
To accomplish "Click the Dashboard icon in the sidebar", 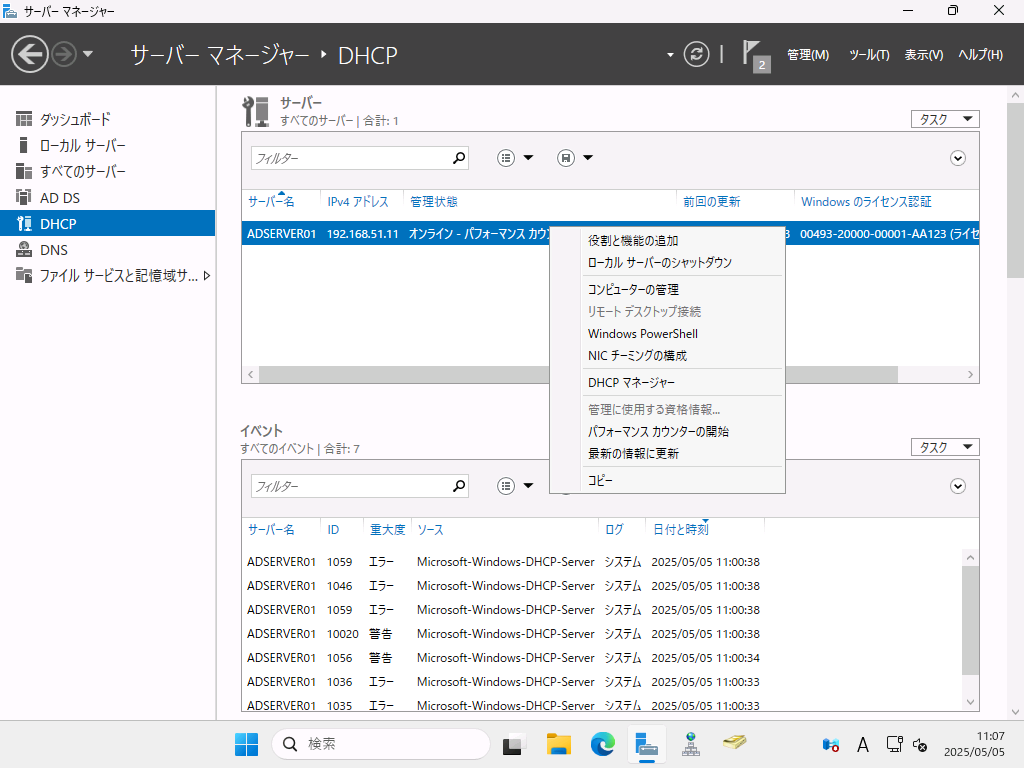I will (x=24, y=119).
